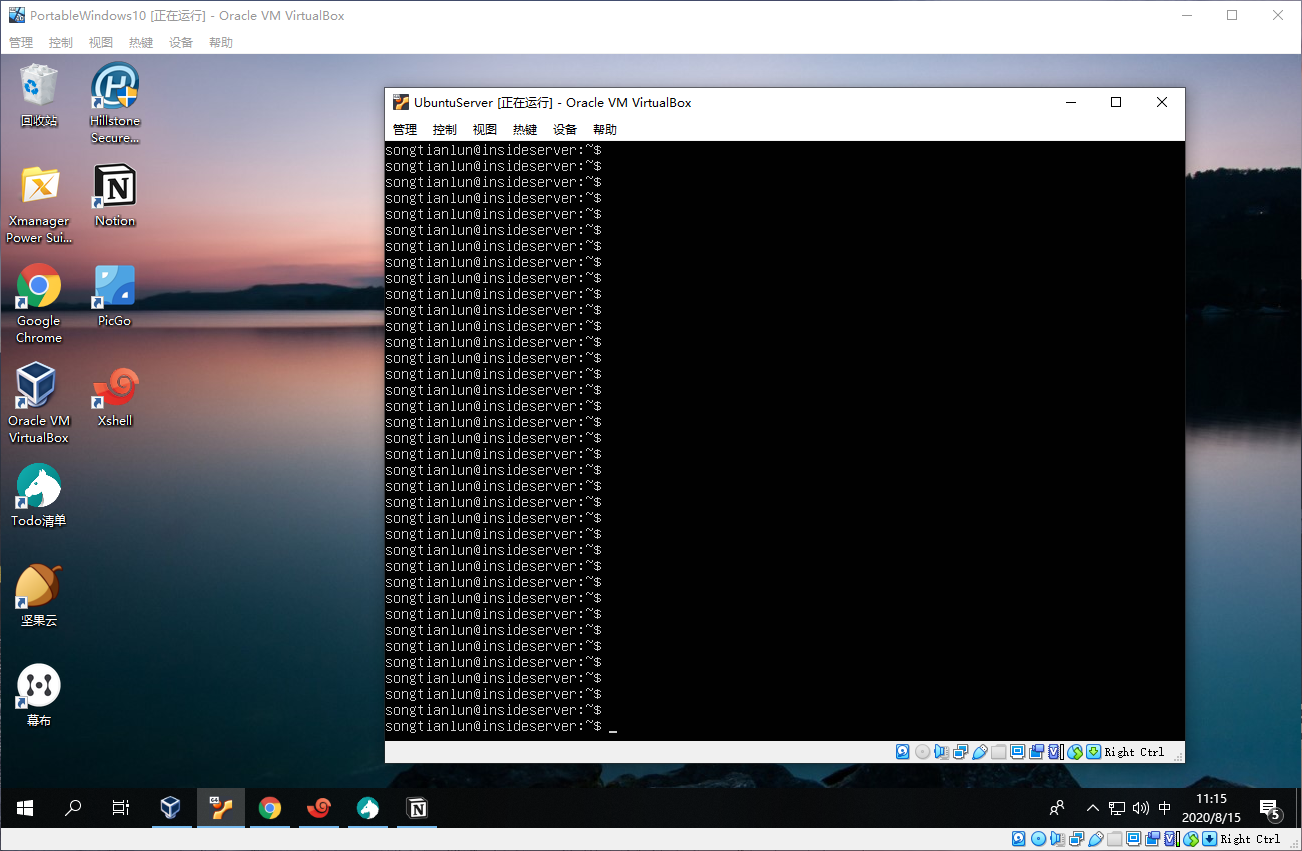Select Google Chrome desktop shortcut
The width and height of the screenshot is (1302, 851).
pos(39,304)
